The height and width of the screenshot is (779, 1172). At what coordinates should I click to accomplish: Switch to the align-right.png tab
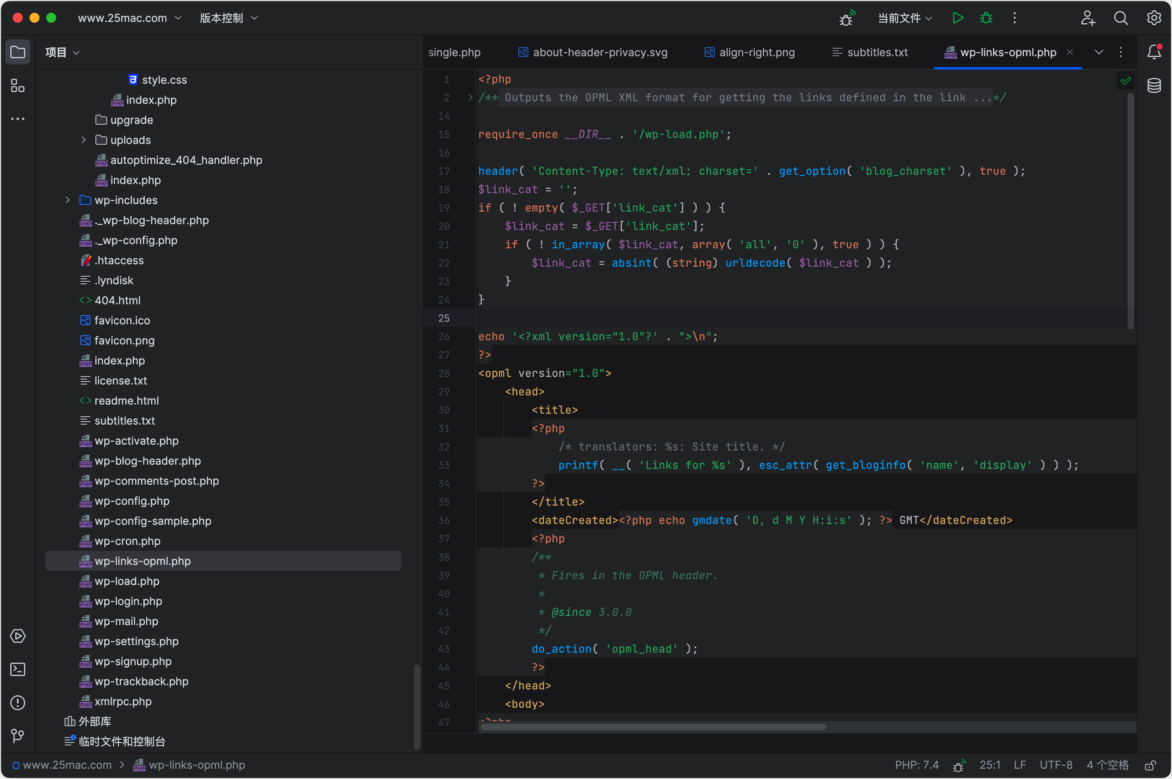[750, 52]
